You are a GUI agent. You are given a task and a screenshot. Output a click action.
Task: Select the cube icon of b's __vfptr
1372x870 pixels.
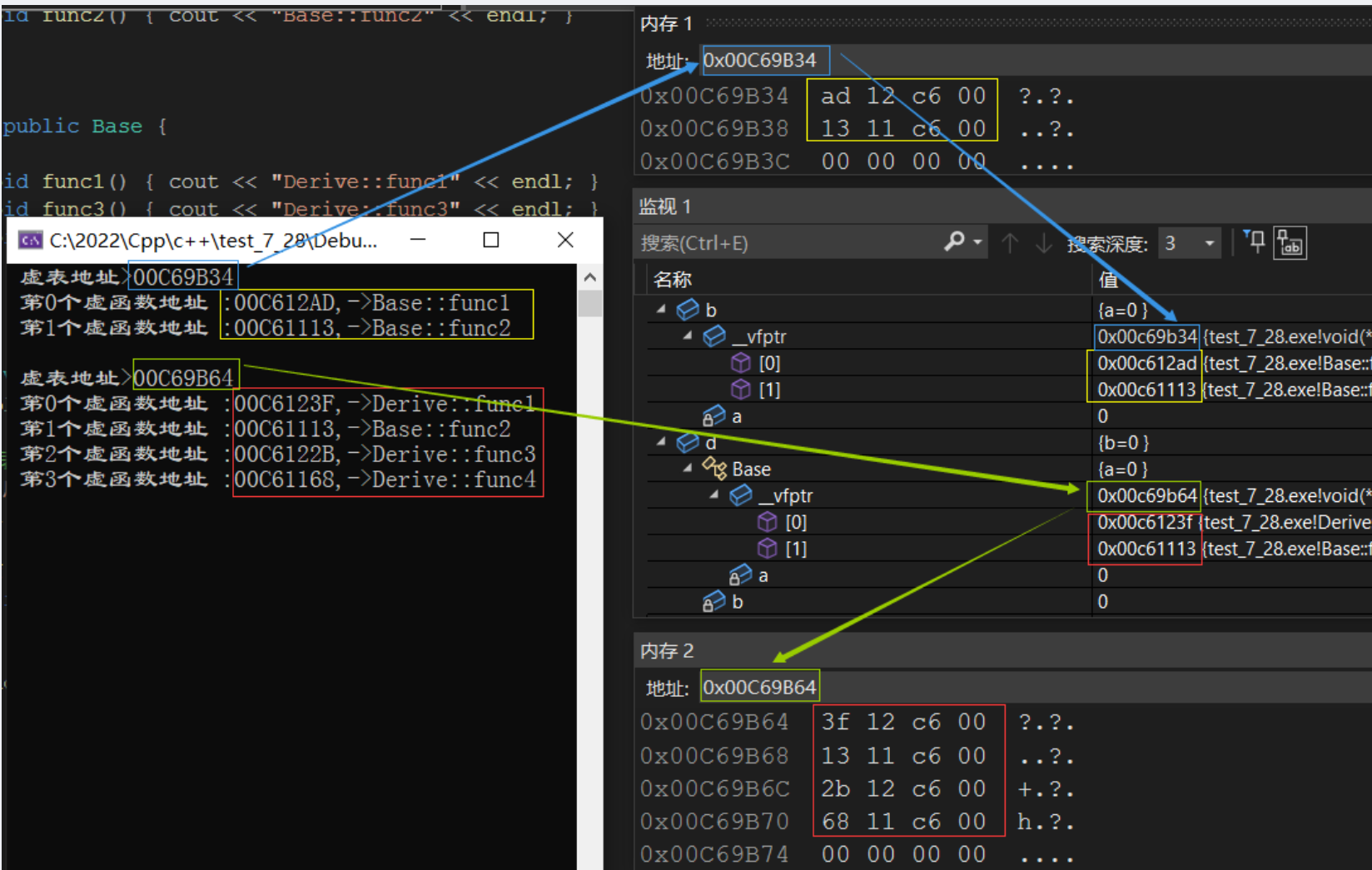click(714, 336)
